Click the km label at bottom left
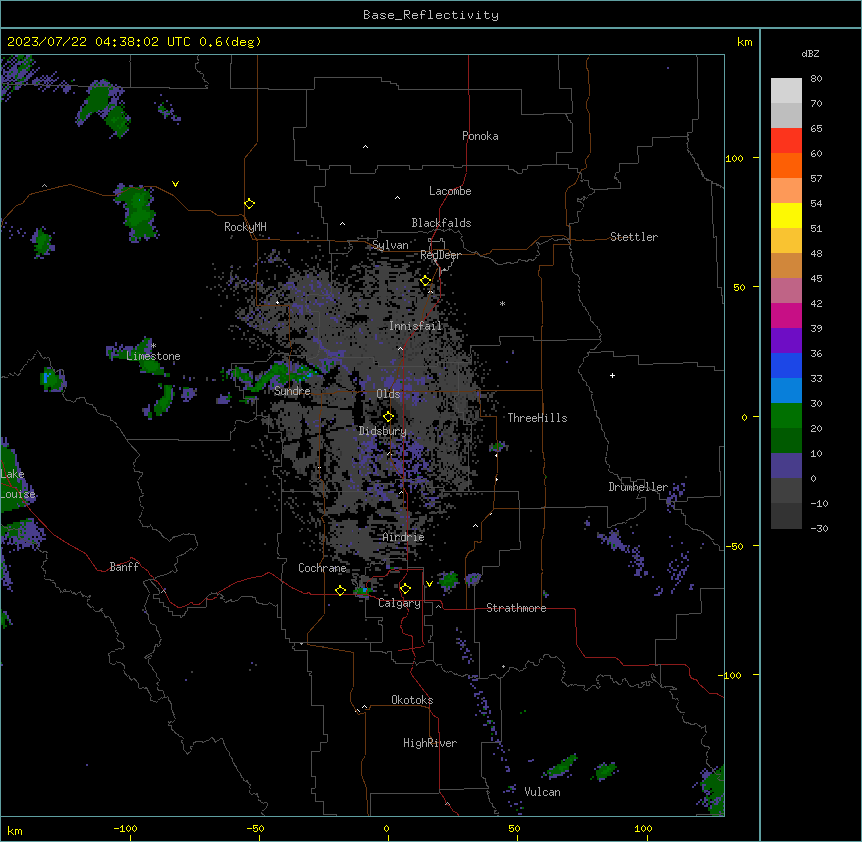This screenshot has width=862, height=842. coord(15,830)
